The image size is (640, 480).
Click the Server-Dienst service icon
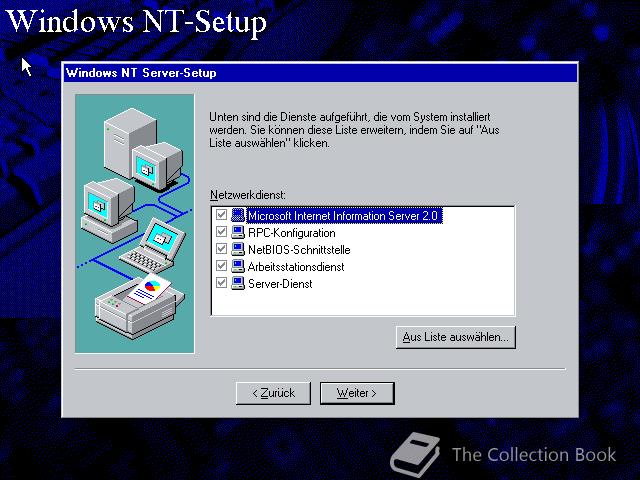click(238, 283)
